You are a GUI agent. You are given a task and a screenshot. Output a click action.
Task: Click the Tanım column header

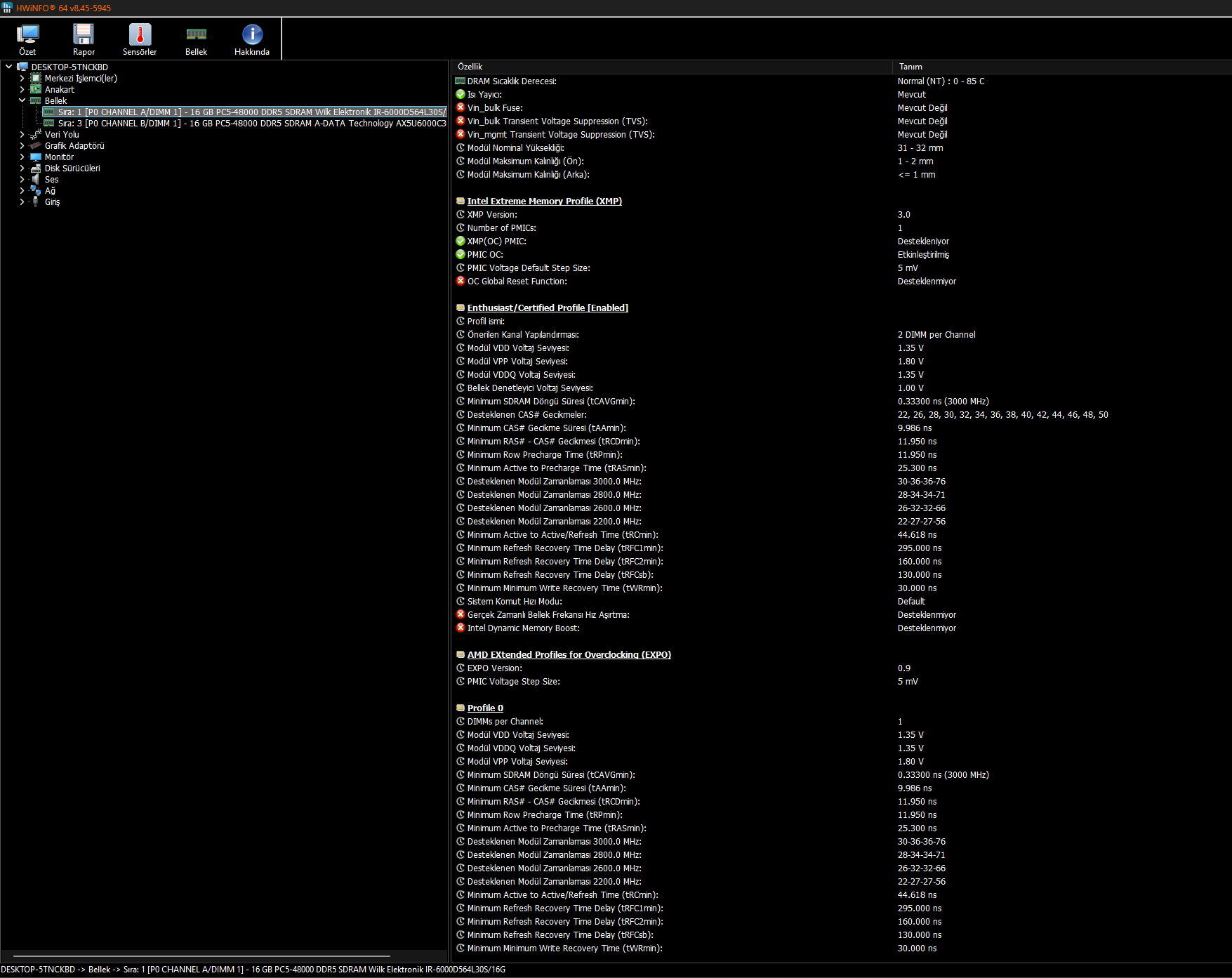pos(1062,67)
